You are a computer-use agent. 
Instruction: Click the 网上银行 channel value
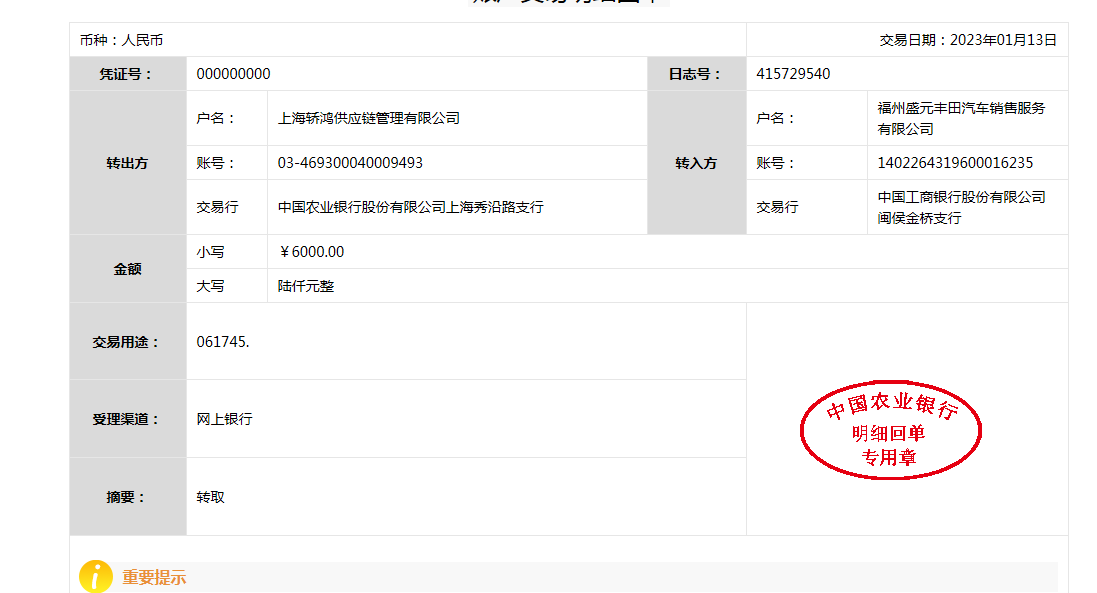coord(225,419)
